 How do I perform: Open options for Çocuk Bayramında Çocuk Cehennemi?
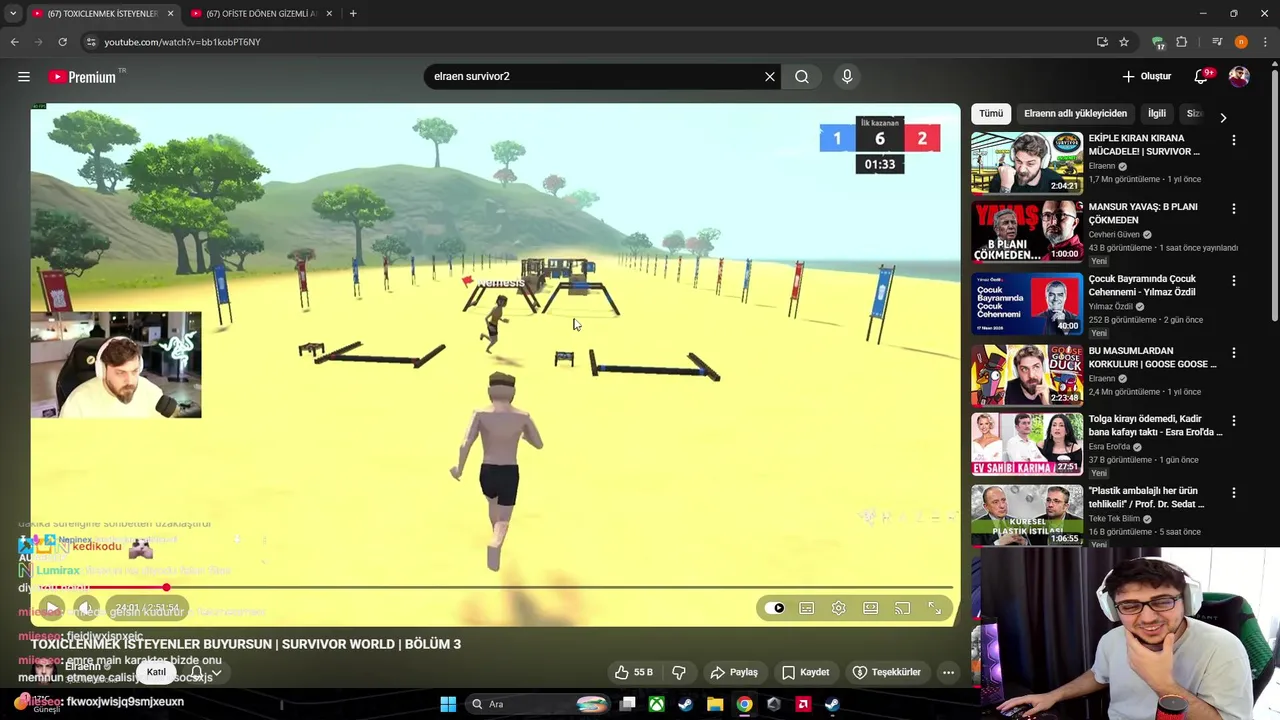click(1233, 281)
